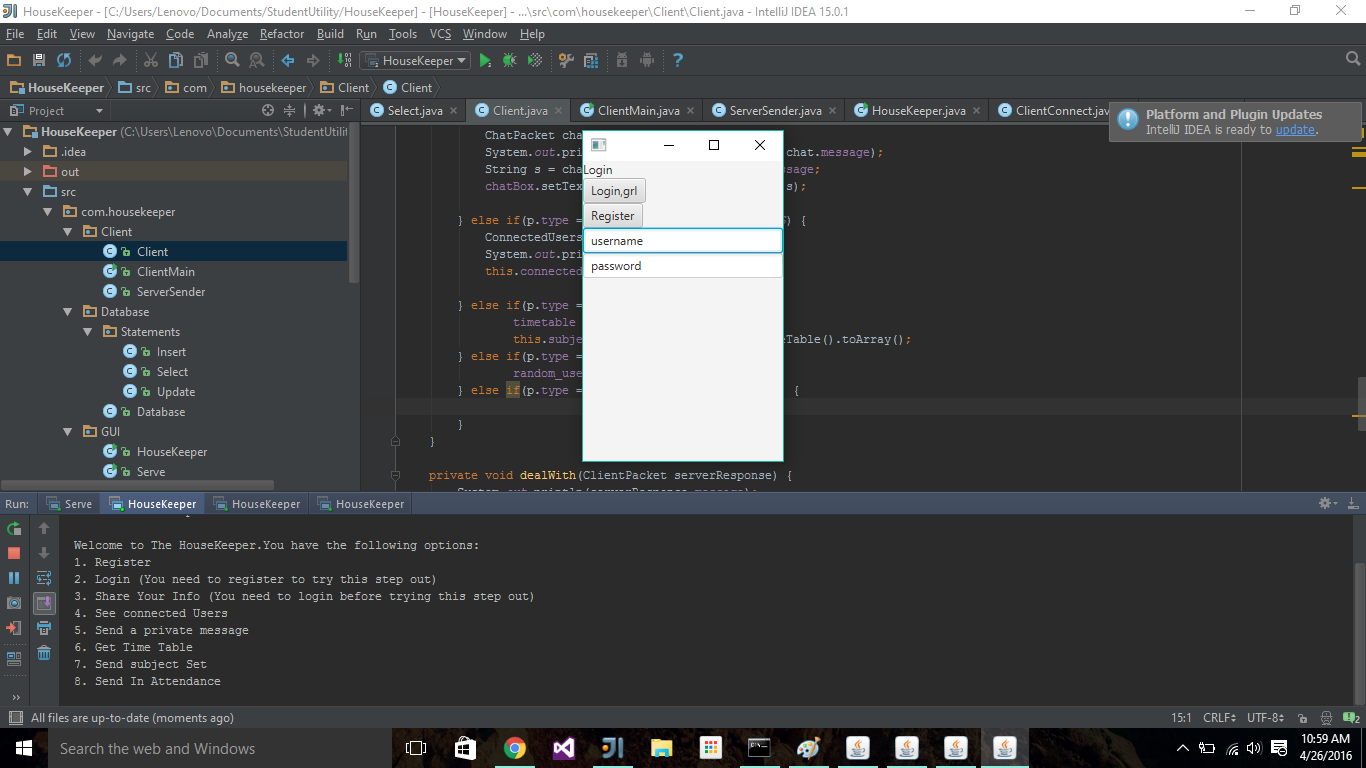Click the CRLF line separator in status bar
Screen dimensions: 1366x768
1219,718
